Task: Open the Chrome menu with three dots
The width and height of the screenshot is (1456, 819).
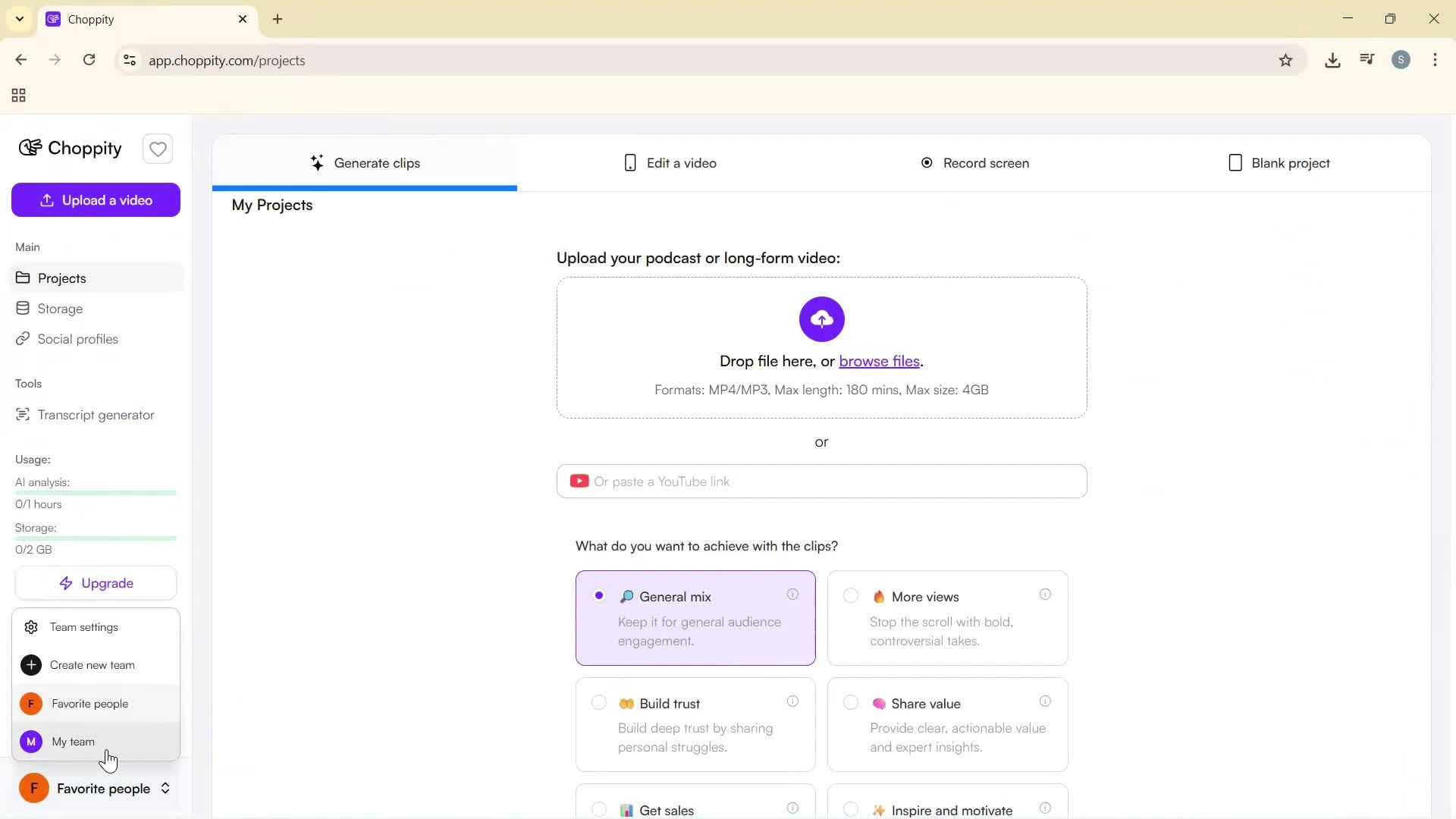Action: (x=1436, y=60)
